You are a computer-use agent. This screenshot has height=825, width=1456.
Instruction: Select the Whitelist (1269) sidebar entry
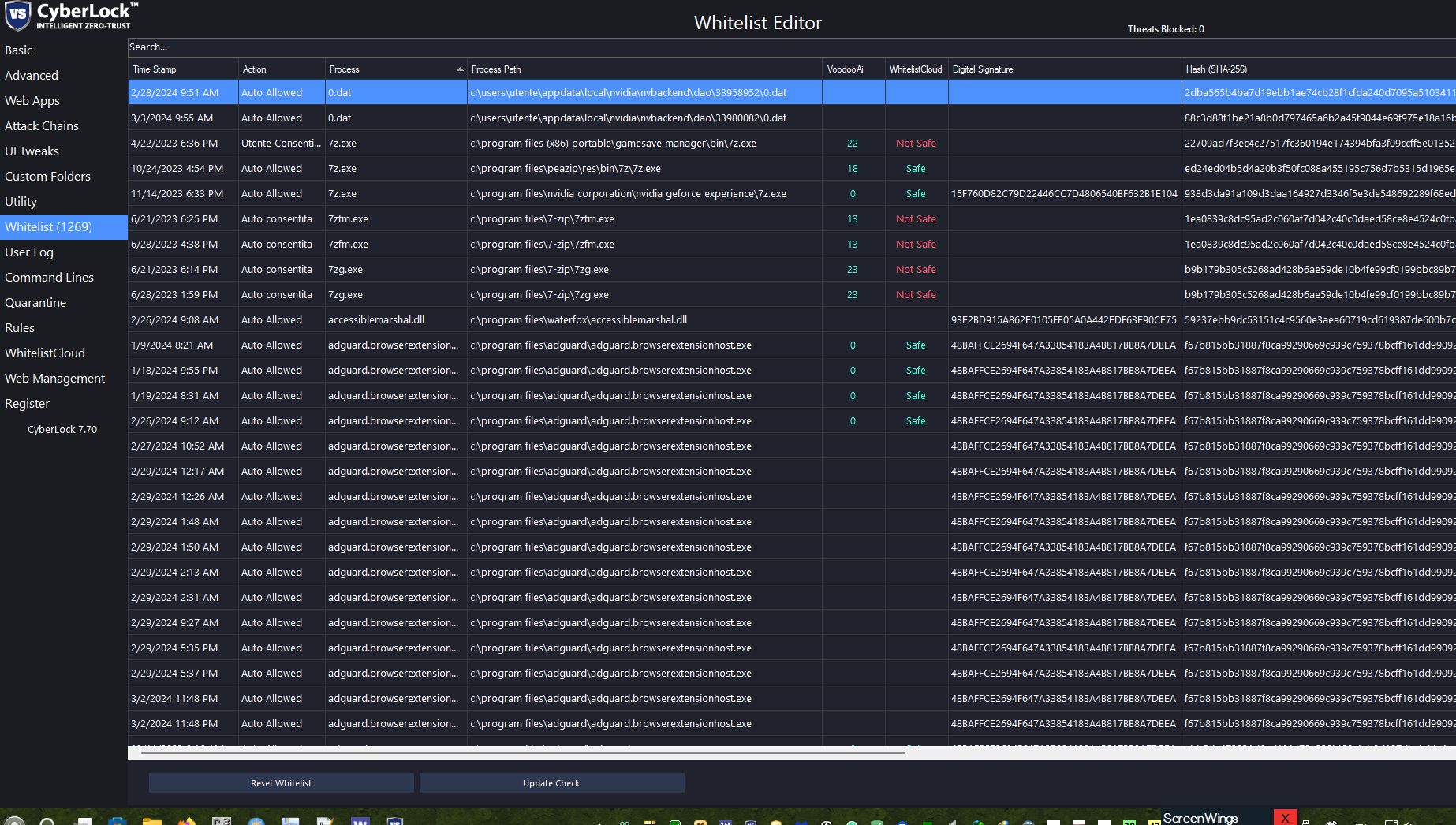64,226
